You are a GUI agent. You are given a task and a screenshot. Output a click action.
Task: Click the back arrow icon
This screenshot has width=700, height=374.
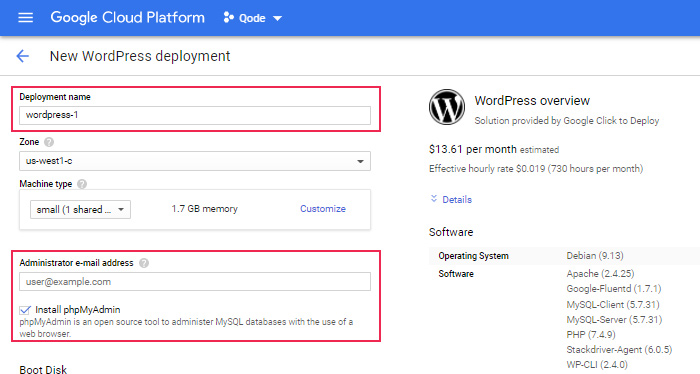pos(22,56)
